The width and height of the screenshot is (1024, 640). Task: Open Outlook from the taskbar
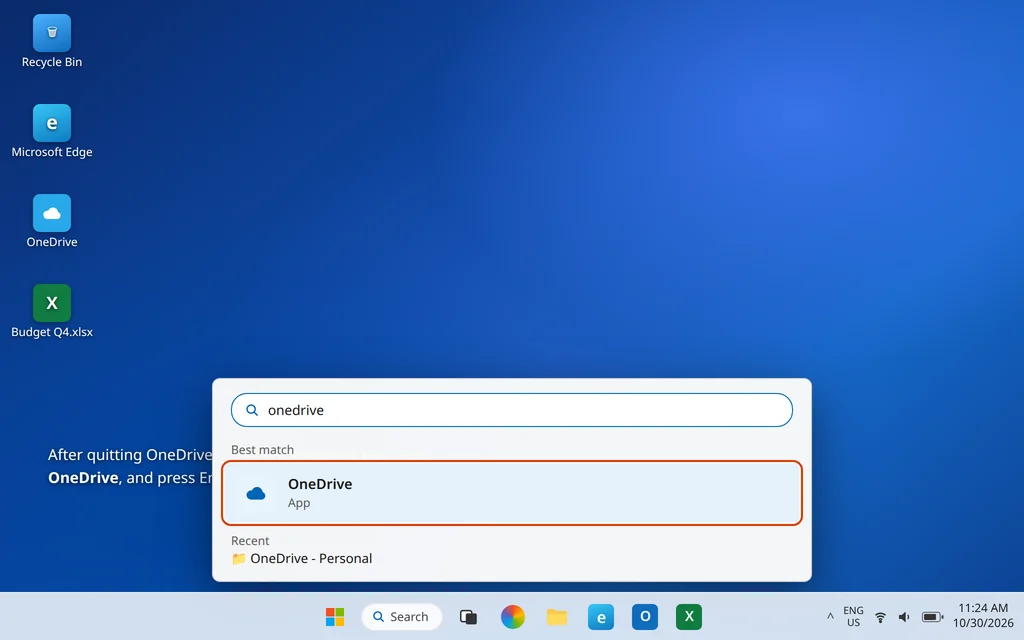[x=645, y=616]
